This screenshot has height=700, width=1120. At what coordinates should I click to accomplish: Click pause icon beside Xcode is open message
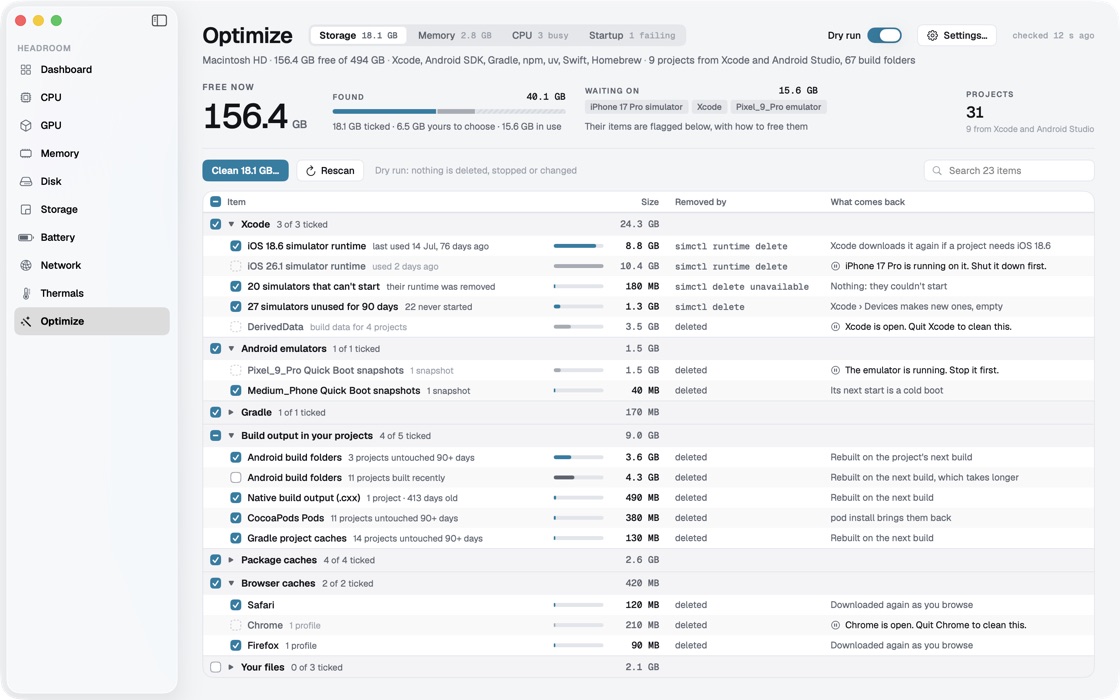[835, 326]
